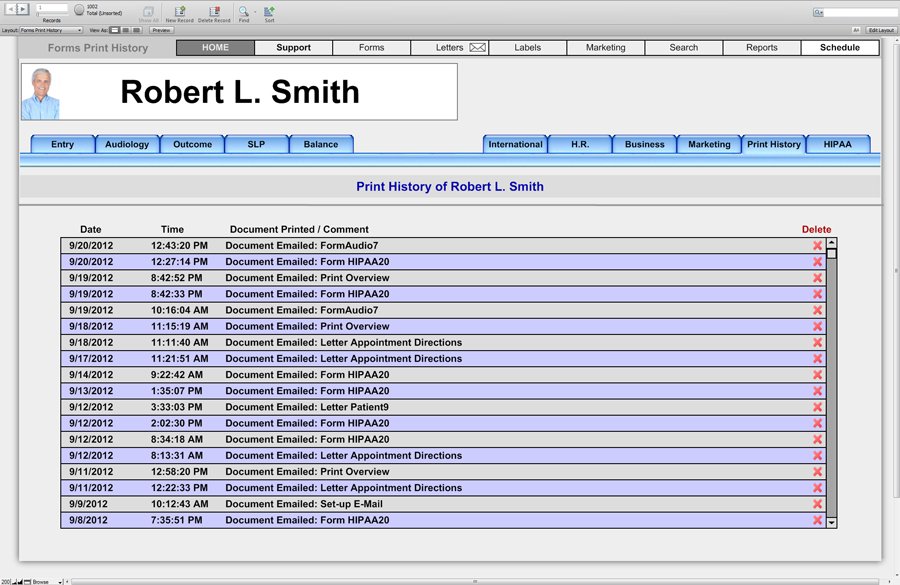Click the Labels navigation button
Image resolution: width=900 pixels, height=585 pixels.
coord(527,48)
